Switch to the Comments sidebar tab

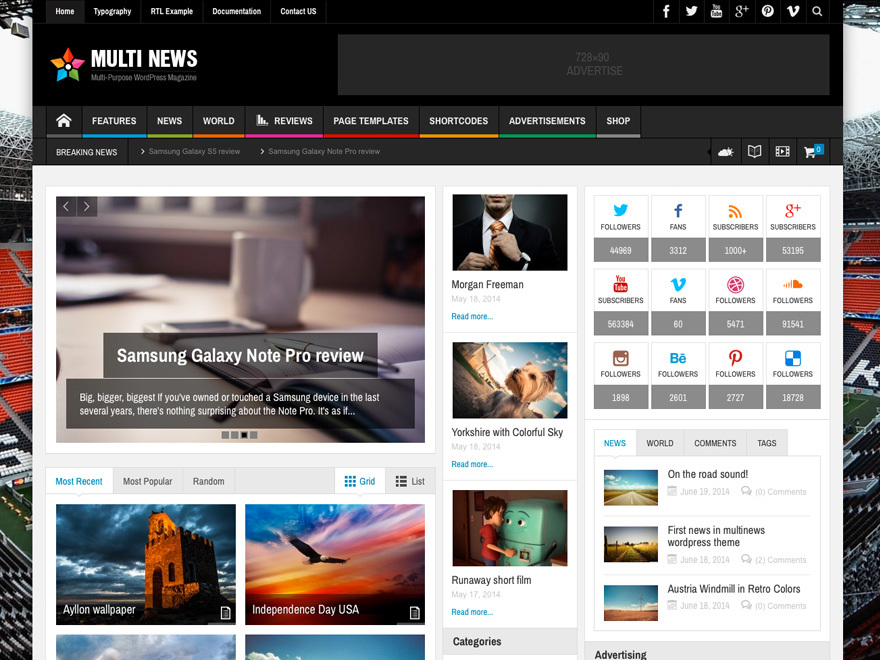tap(715, 443)
